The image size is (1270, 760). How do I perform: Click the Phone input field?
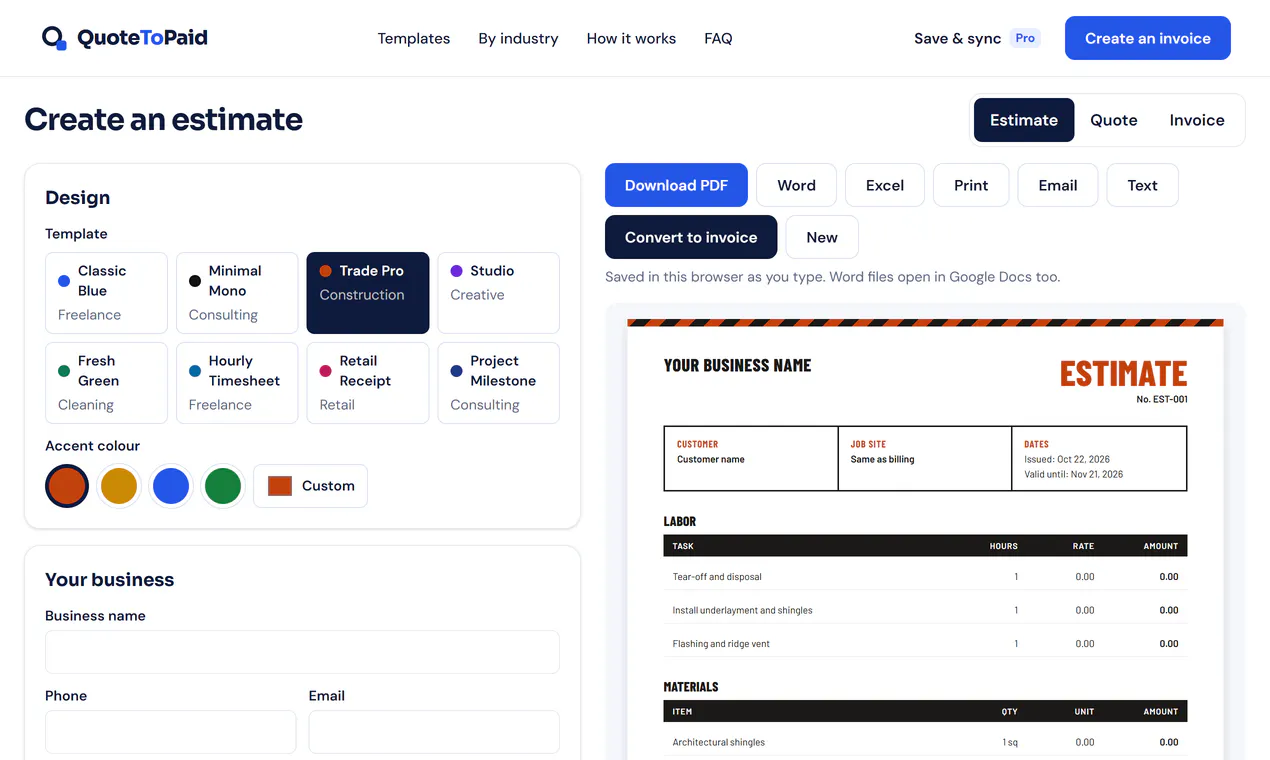pos(171,732)
